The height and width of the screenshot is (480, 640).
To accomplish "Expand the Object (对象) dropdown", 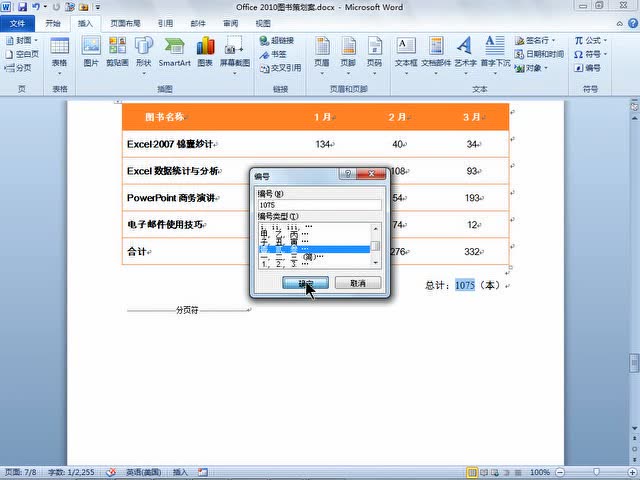I will (546, 68).
